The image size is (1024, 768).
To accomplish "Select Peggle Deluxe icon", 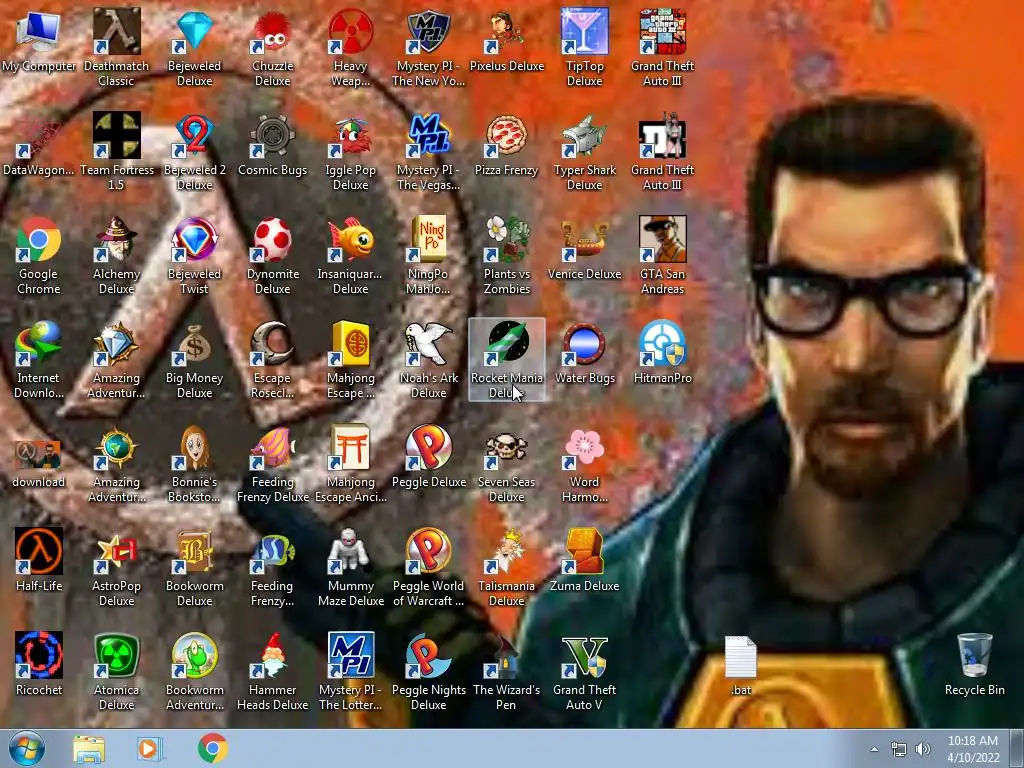I will click(428, 447).
